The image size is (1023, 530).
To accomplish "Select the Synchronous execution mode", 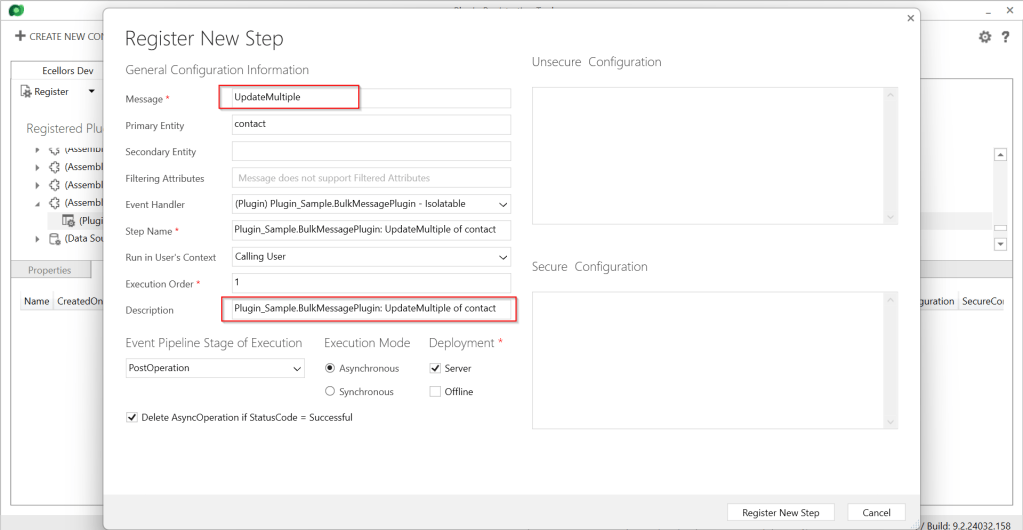I will pos(331,392).
